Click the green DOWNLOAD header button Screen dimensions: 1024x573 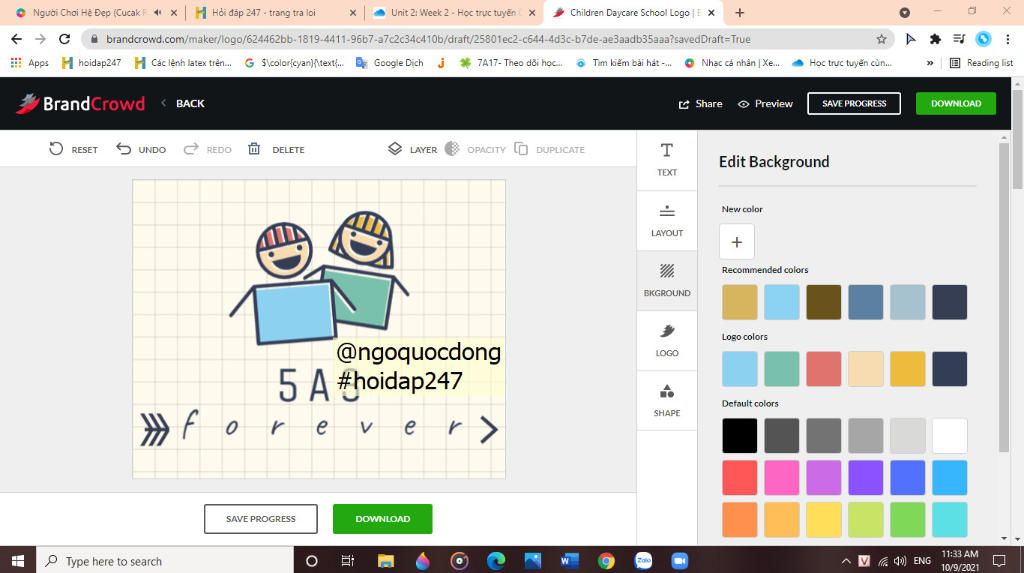955,103
